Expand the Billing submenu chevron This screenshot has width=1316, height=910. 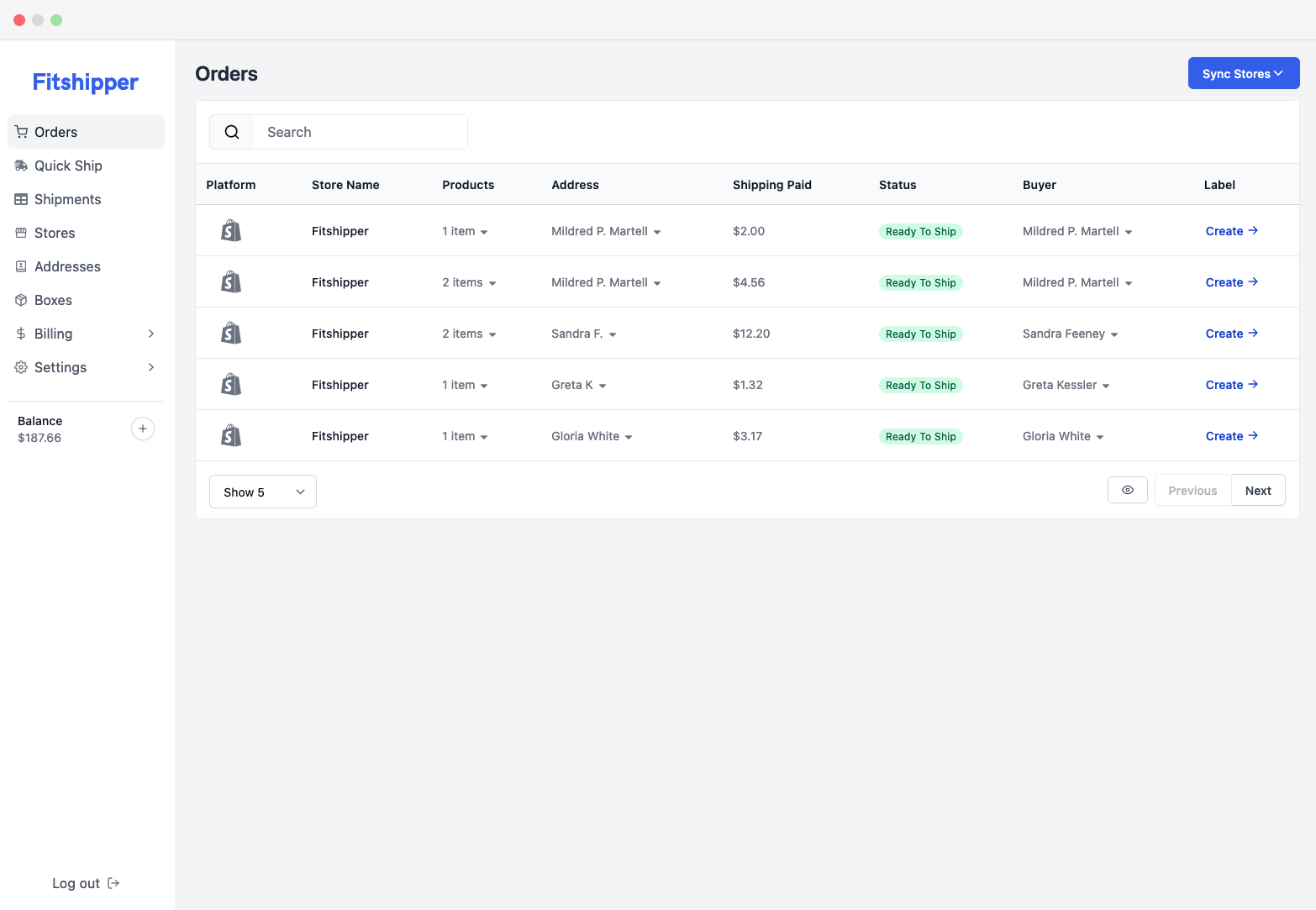point(151,334)
